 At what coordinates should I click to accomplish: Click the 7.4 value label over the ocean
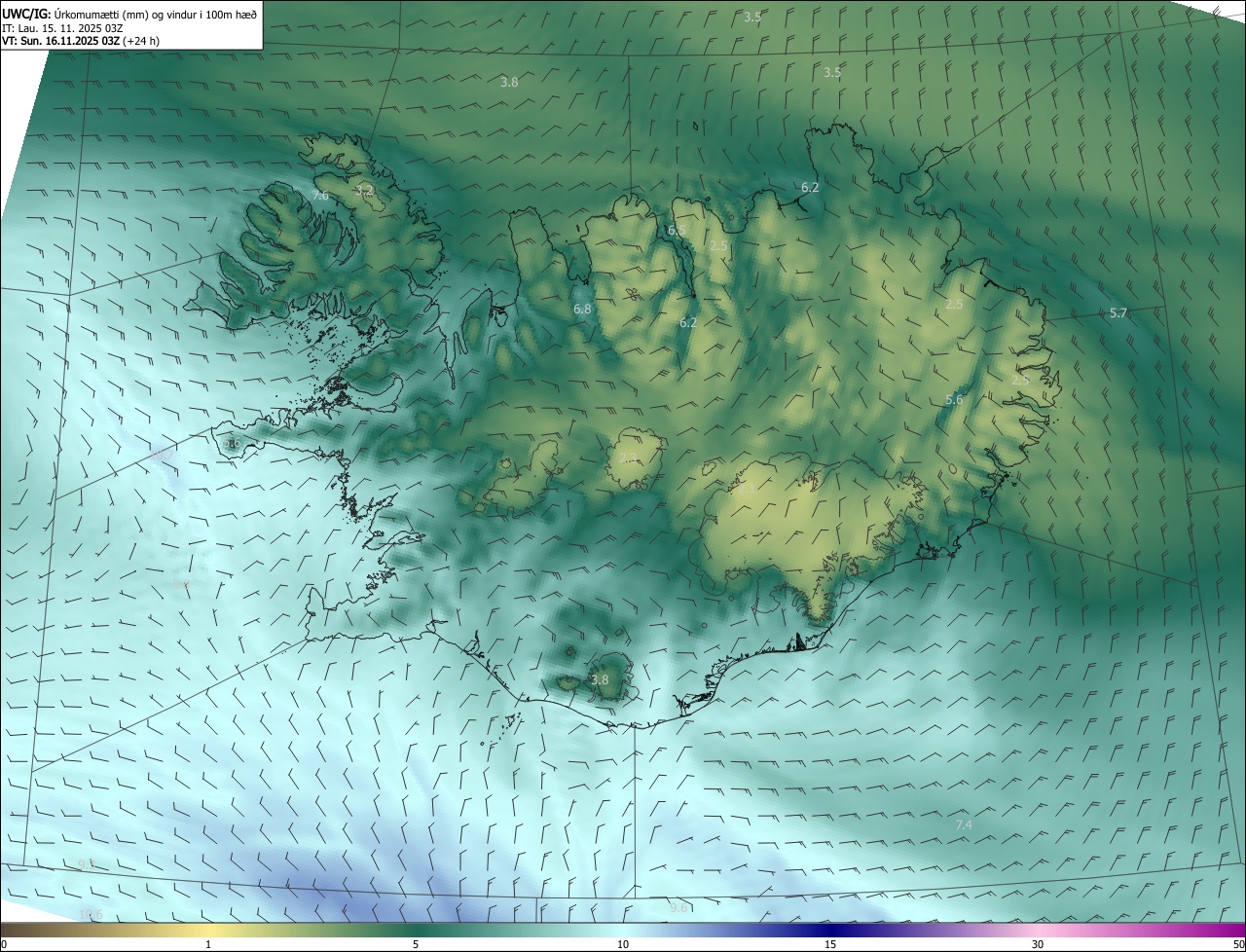[x=964, y=824]
